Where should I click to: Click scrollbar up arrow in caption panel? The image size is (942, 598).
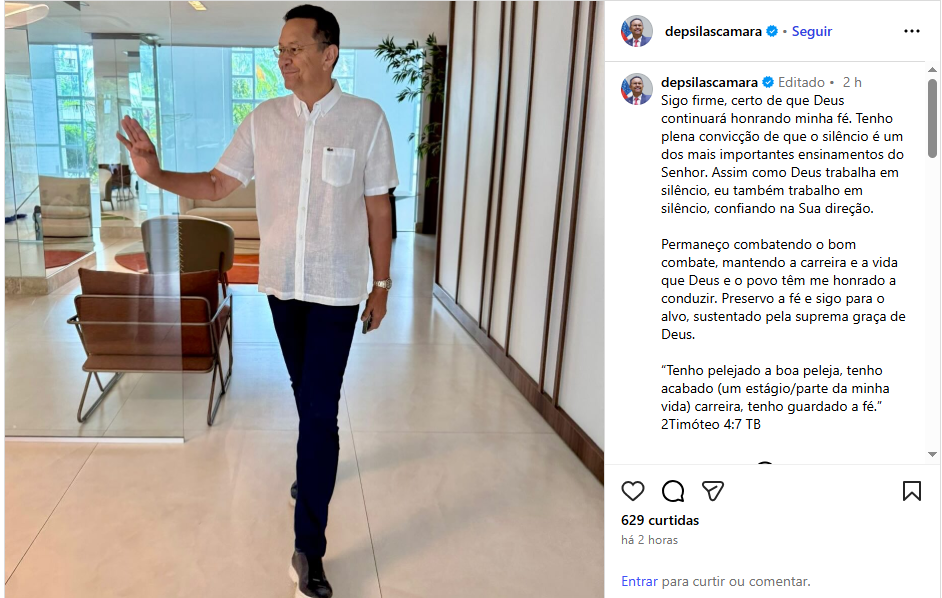pyautogui.click(x=932, y=70)
